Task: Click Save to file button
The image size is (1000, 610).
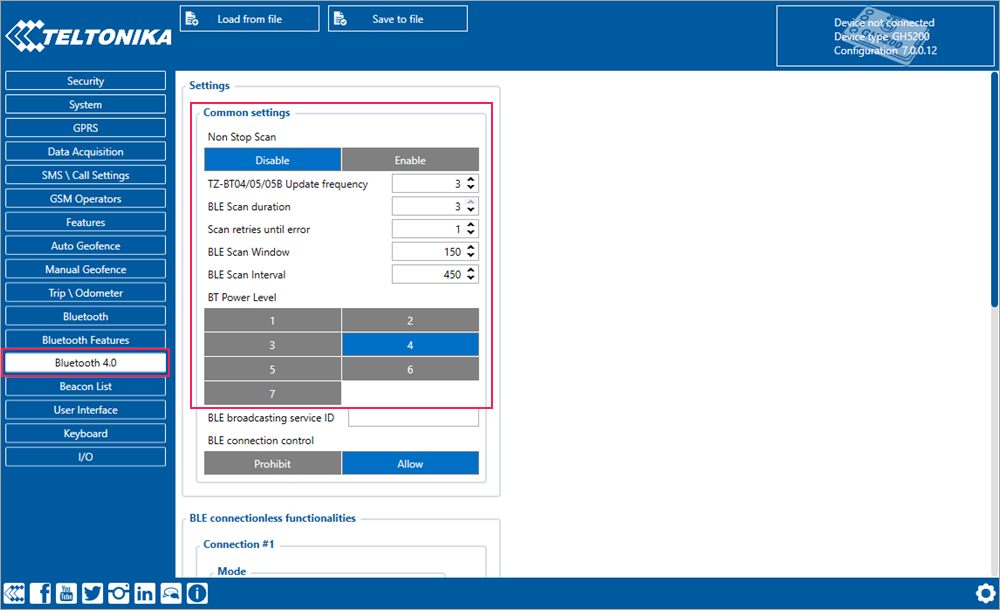Action: coord(397,19)
